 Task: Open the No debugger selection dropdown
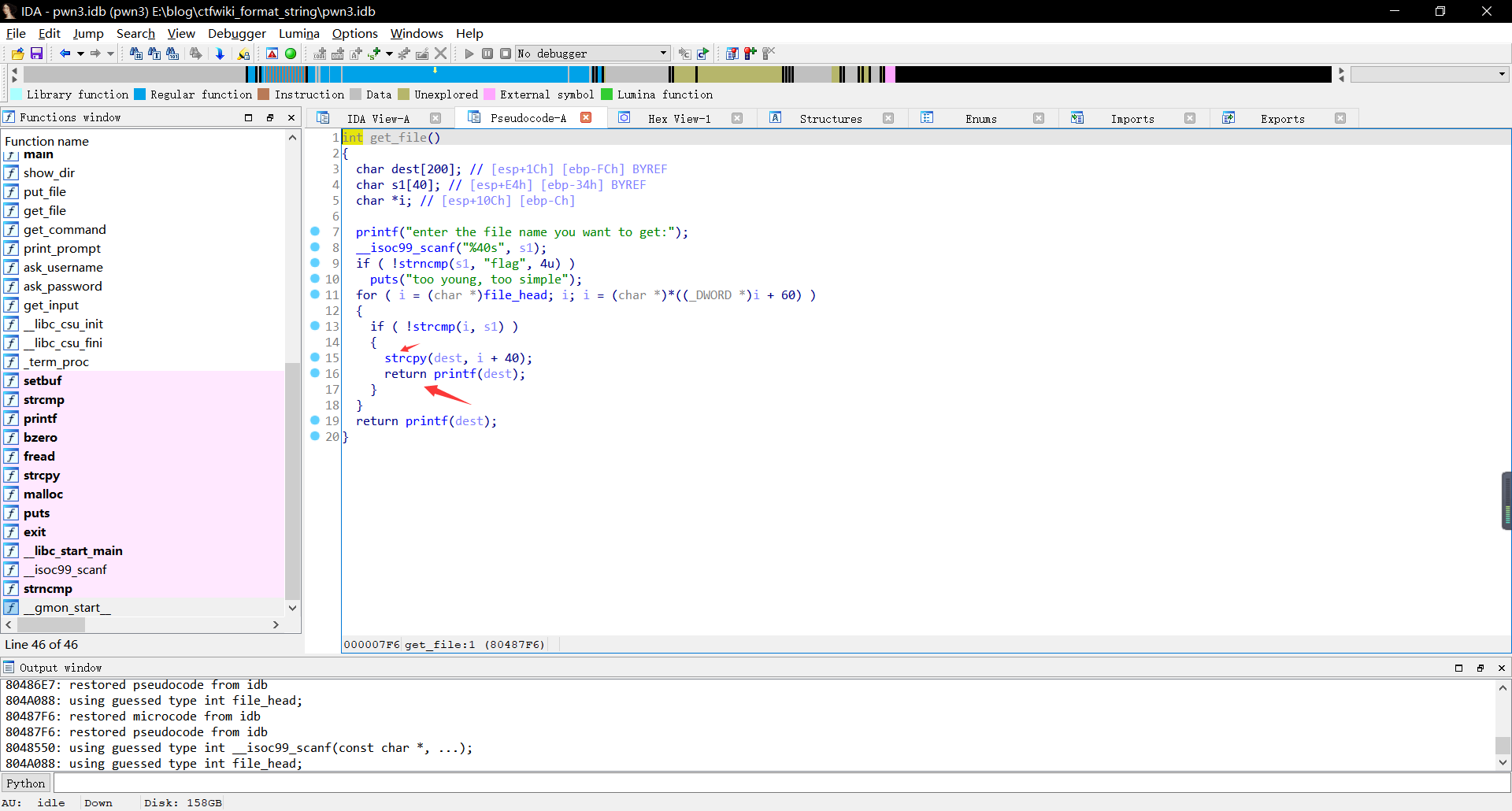click(593, 54)
